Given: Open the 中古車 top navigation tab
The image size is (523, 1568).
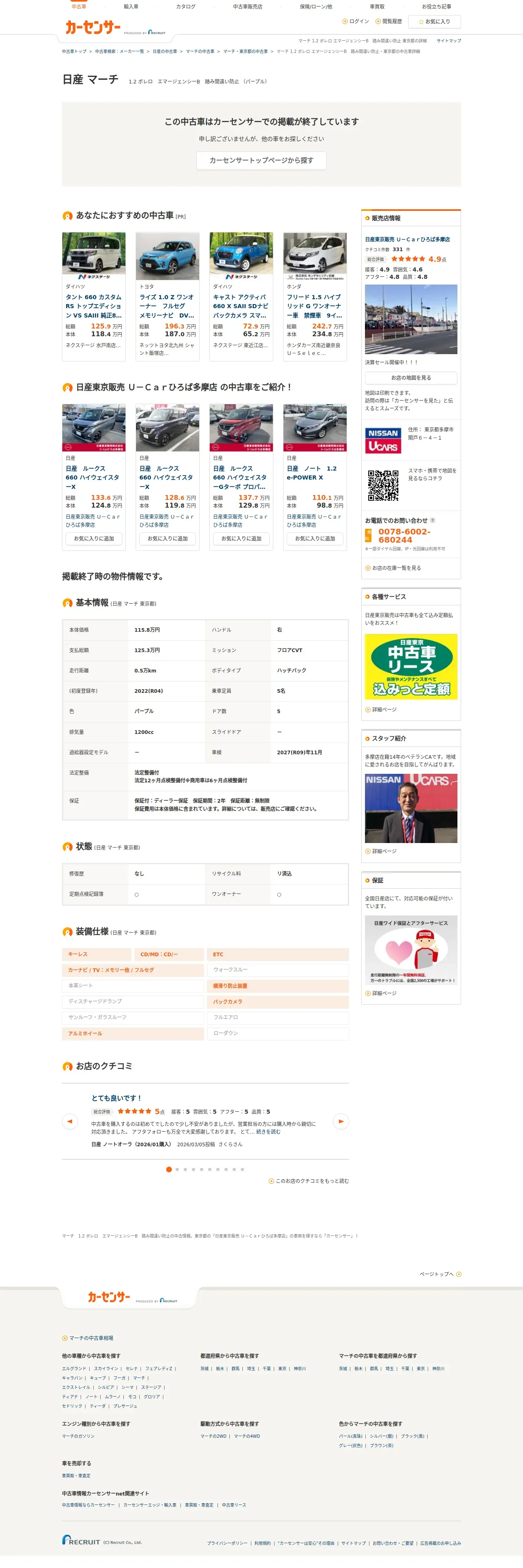Looking at the screenshot, I should 79,6.
